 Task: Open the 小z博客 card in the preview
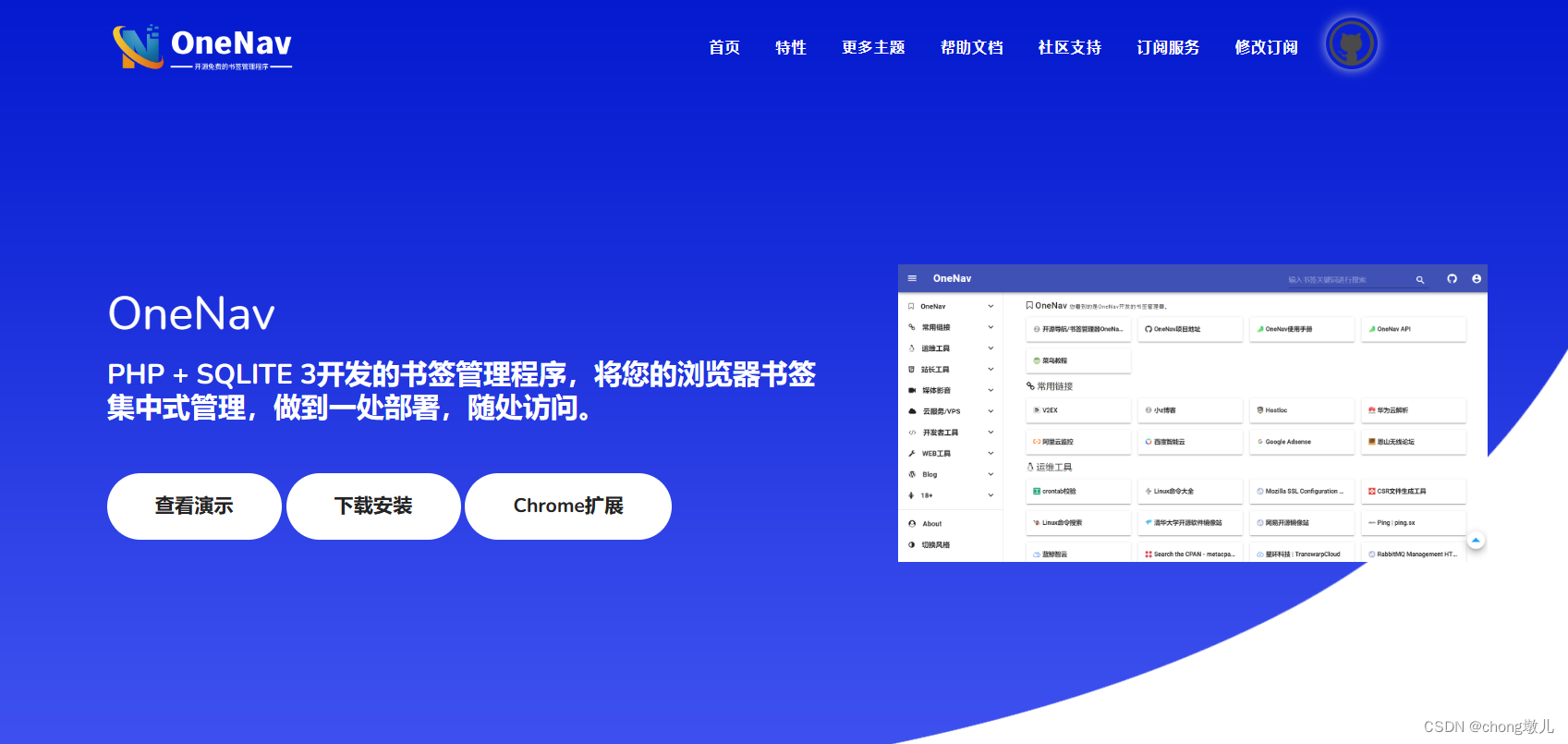pyautogui.click(x=1190, y=410)
